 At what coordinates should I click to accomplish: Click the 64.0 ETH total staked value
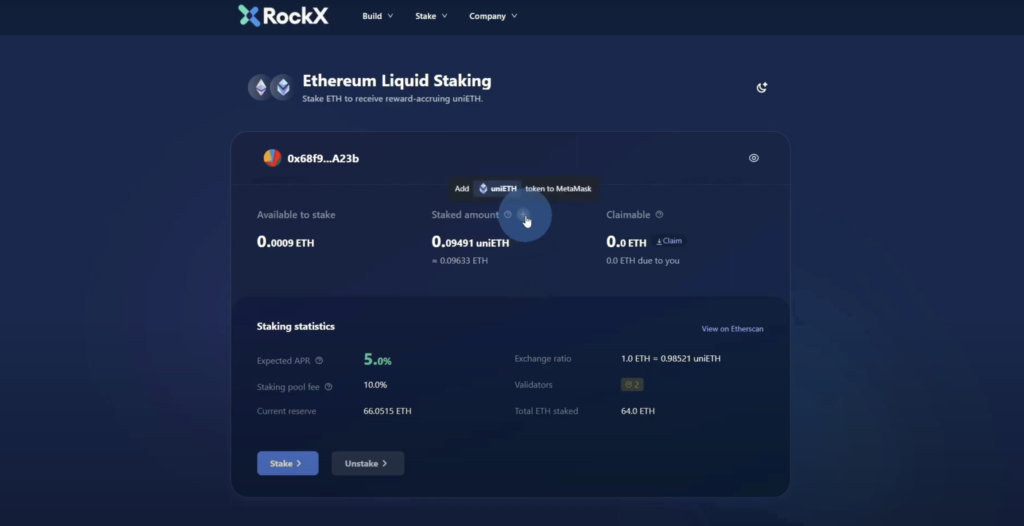click(x=638, y=411)
